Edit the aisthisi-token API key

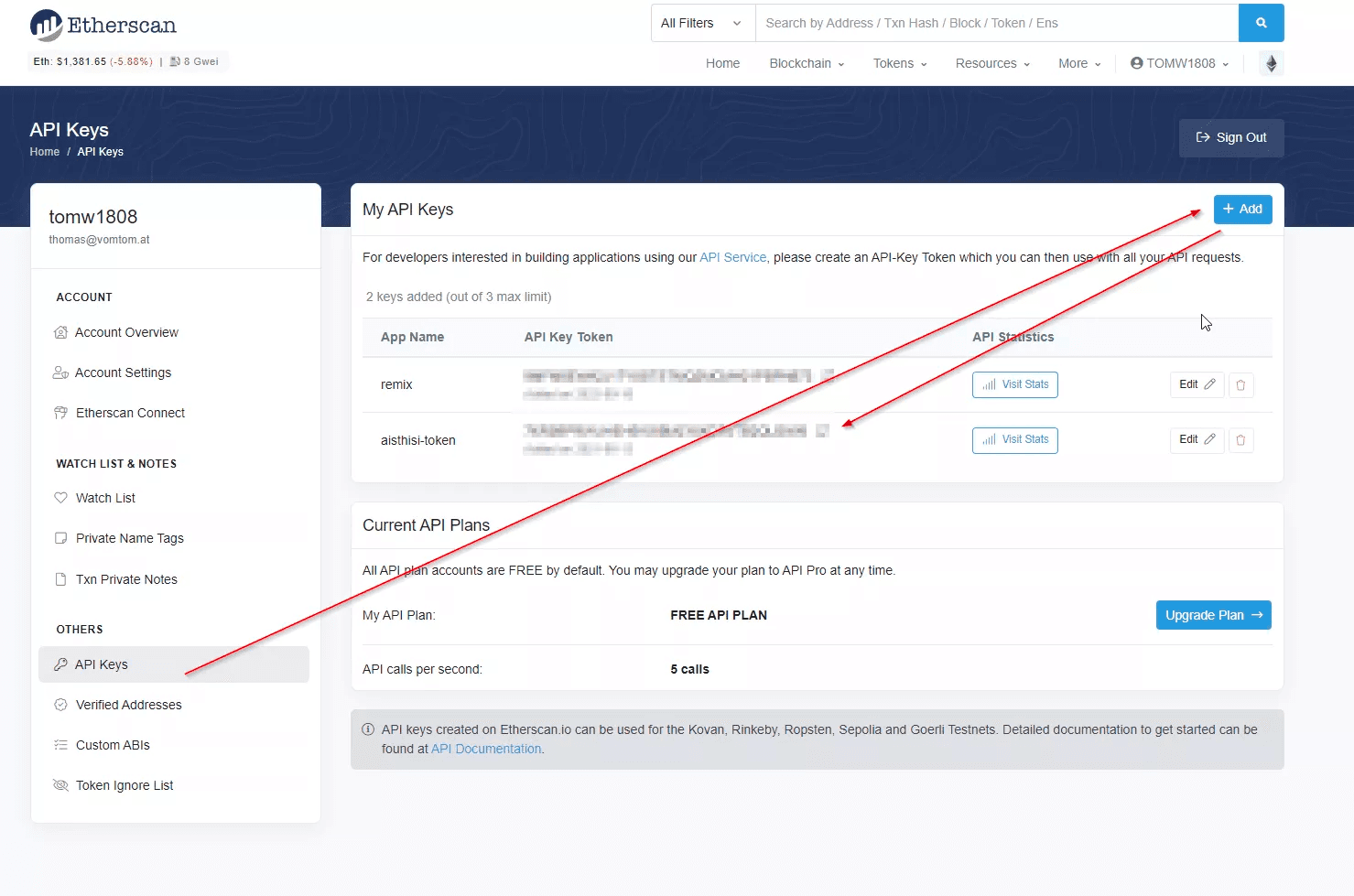coord(1197,440)
